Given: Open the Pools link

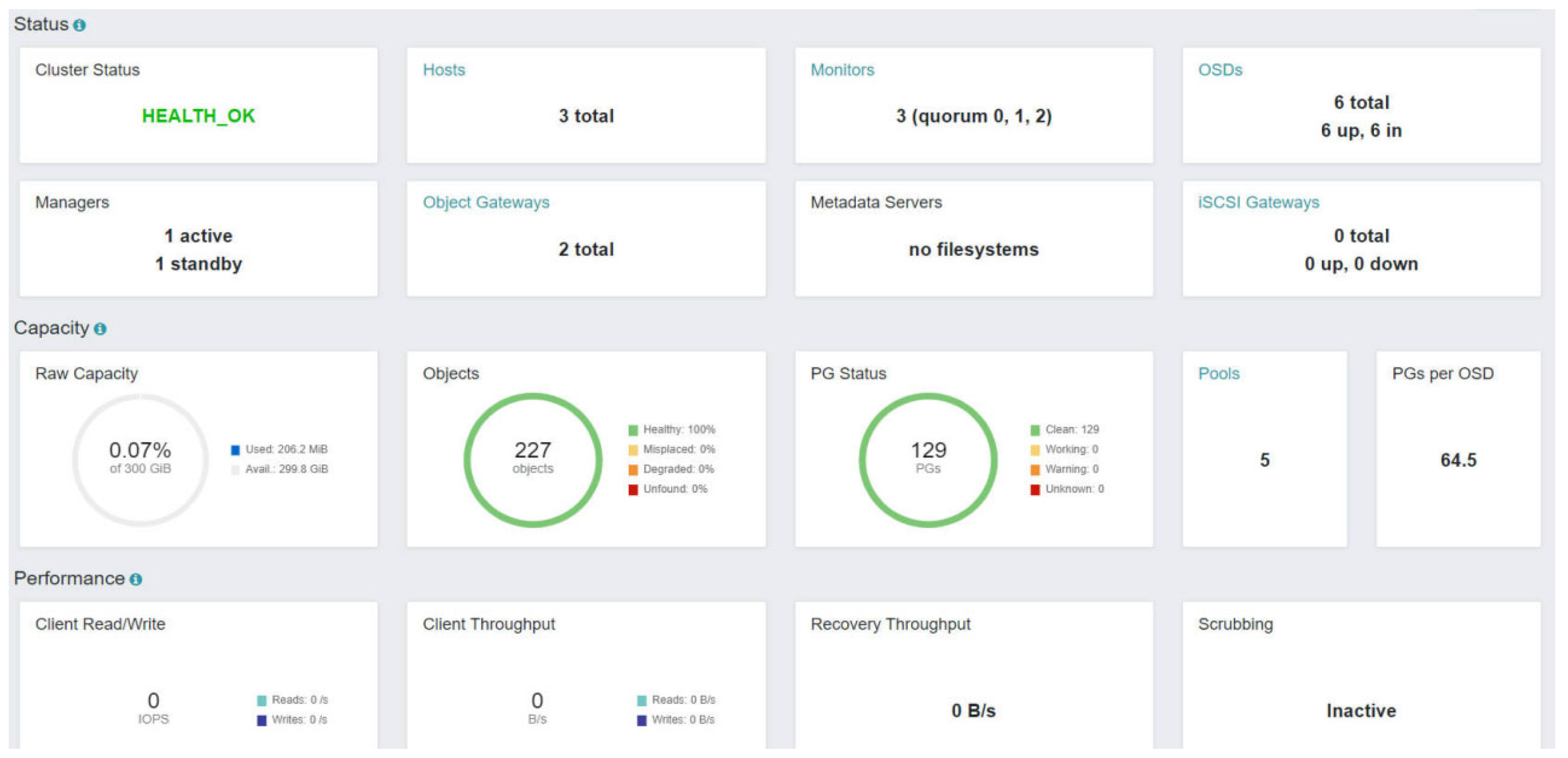Looking at the screenshot, I should pos(1218,374).
